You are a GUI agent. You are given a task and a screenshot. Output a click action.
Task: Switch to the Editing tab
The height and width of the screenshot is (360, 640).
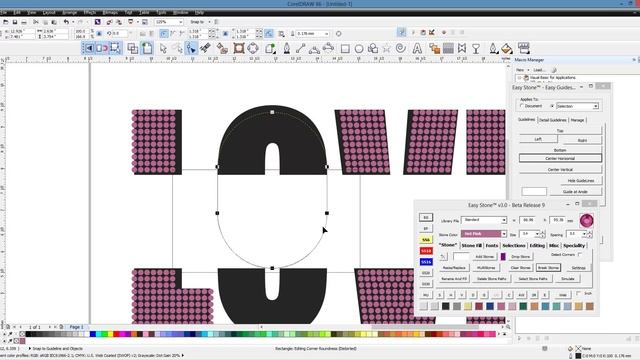click(x=537, y=245)
